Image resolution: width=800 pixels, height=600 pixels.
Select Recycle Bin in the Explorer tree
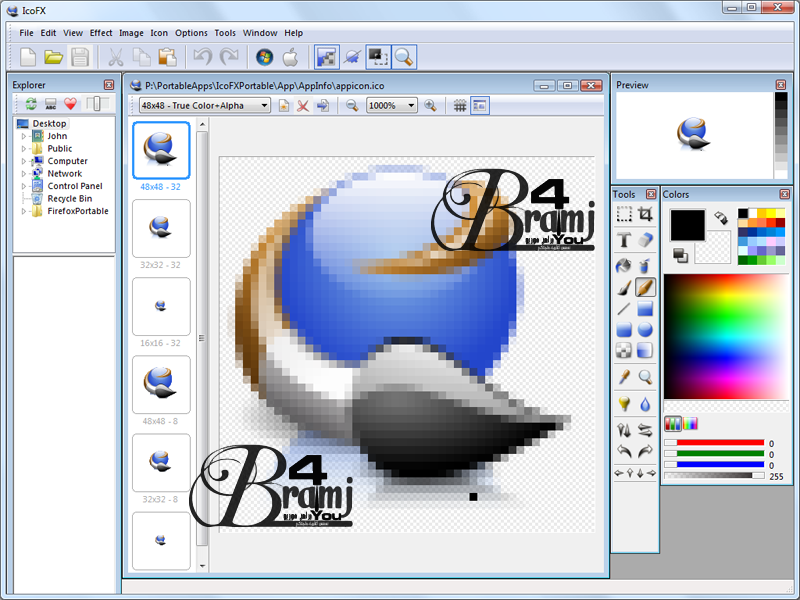pos(69,198)
